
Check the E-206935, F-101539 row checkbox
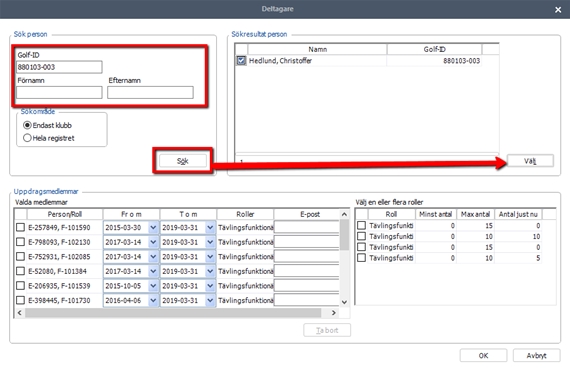(20, 285)
